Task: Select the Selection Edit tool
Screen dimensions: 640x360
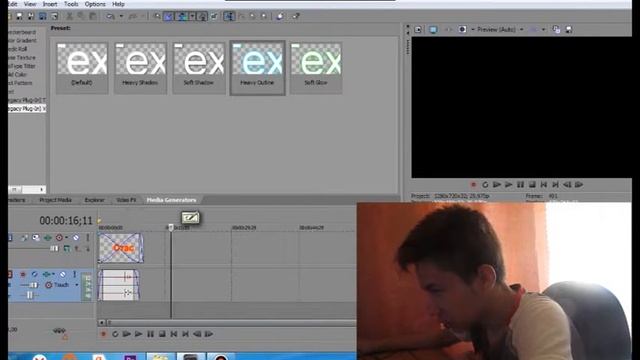Action: pos(253,16)
